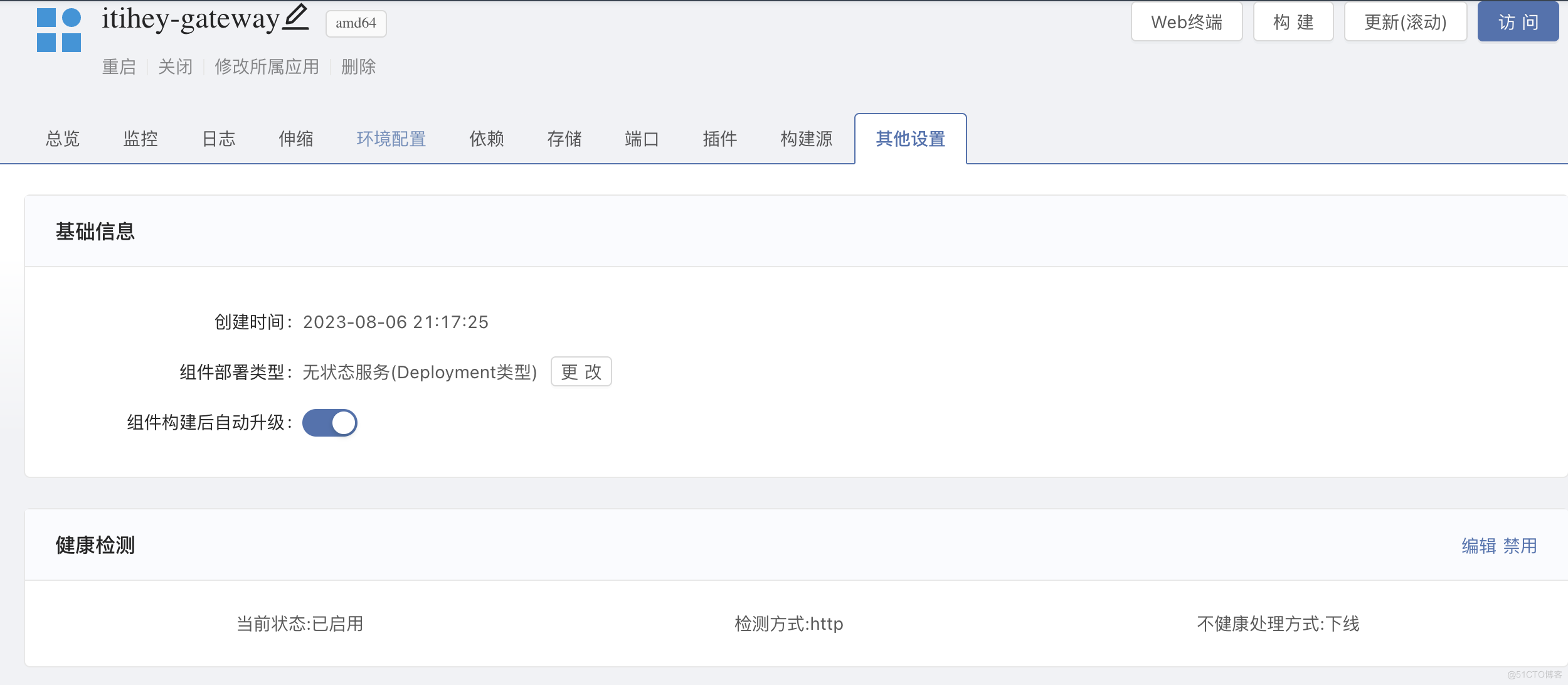Click the itihey-gateway component title

pyautogui.click(x=191, y=19)
